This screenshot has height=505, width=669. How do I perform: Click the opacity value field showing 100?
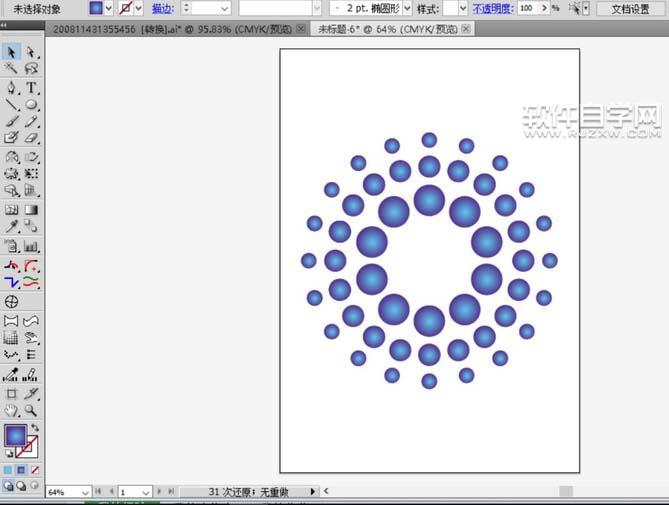529,8
